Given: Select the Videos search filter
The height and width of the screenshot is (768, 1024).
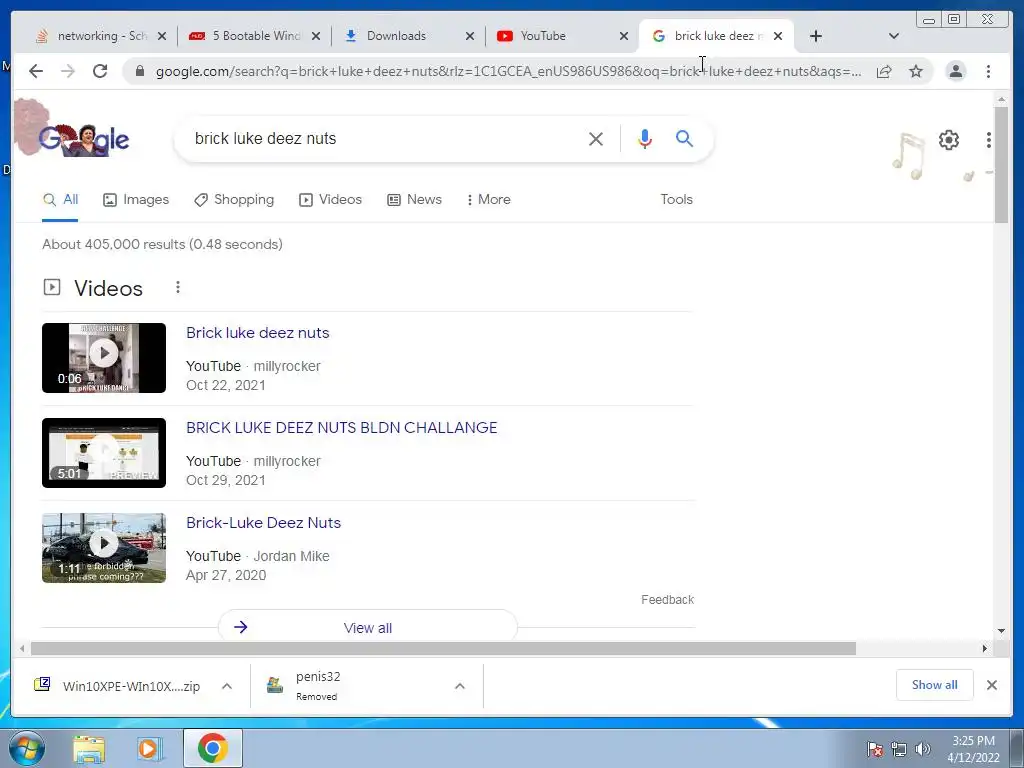Looking at the screenshot, I should coord(330,200).
